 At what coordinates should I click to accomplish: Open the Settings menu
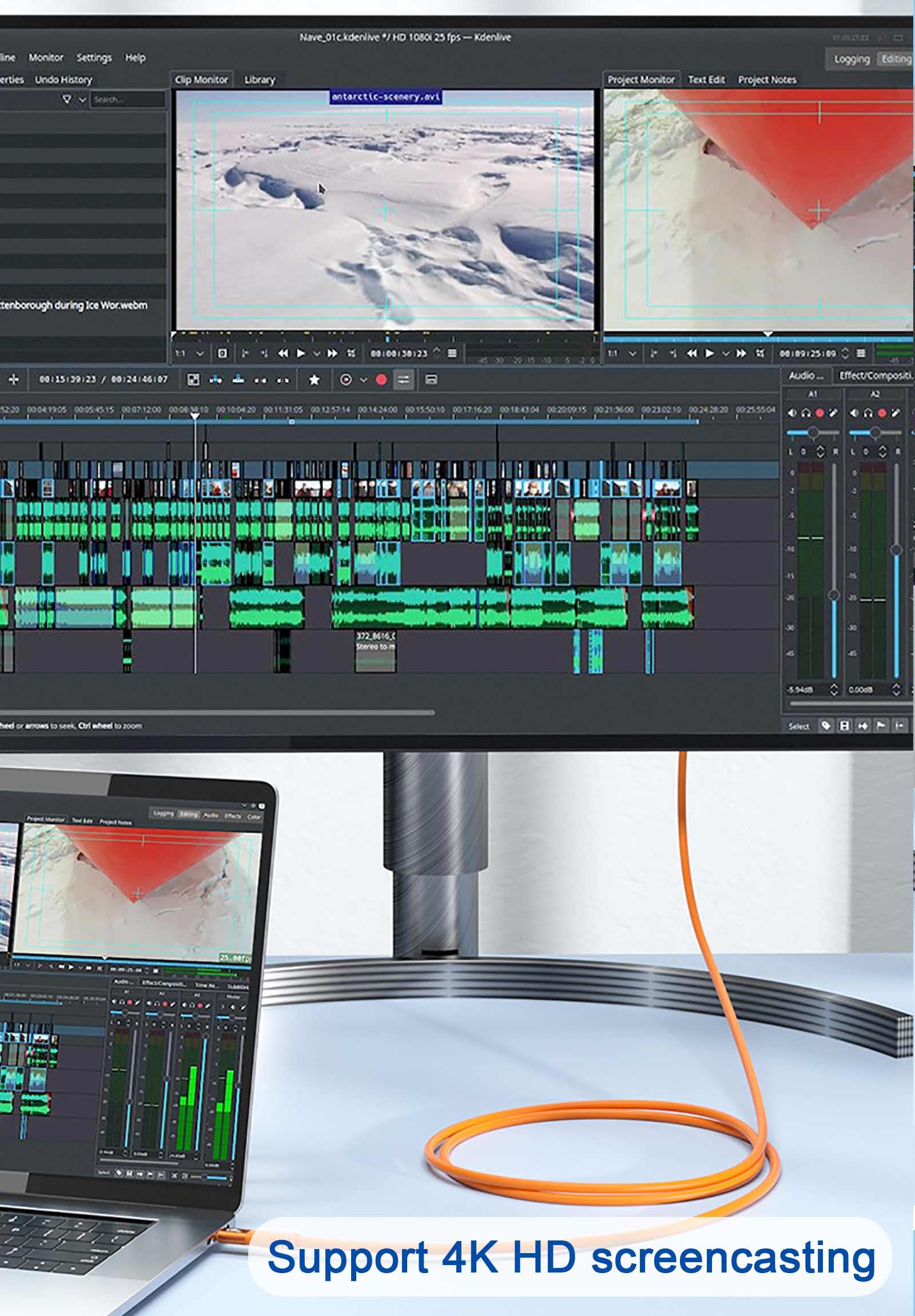pyautogui.click(x=94, y=57)
